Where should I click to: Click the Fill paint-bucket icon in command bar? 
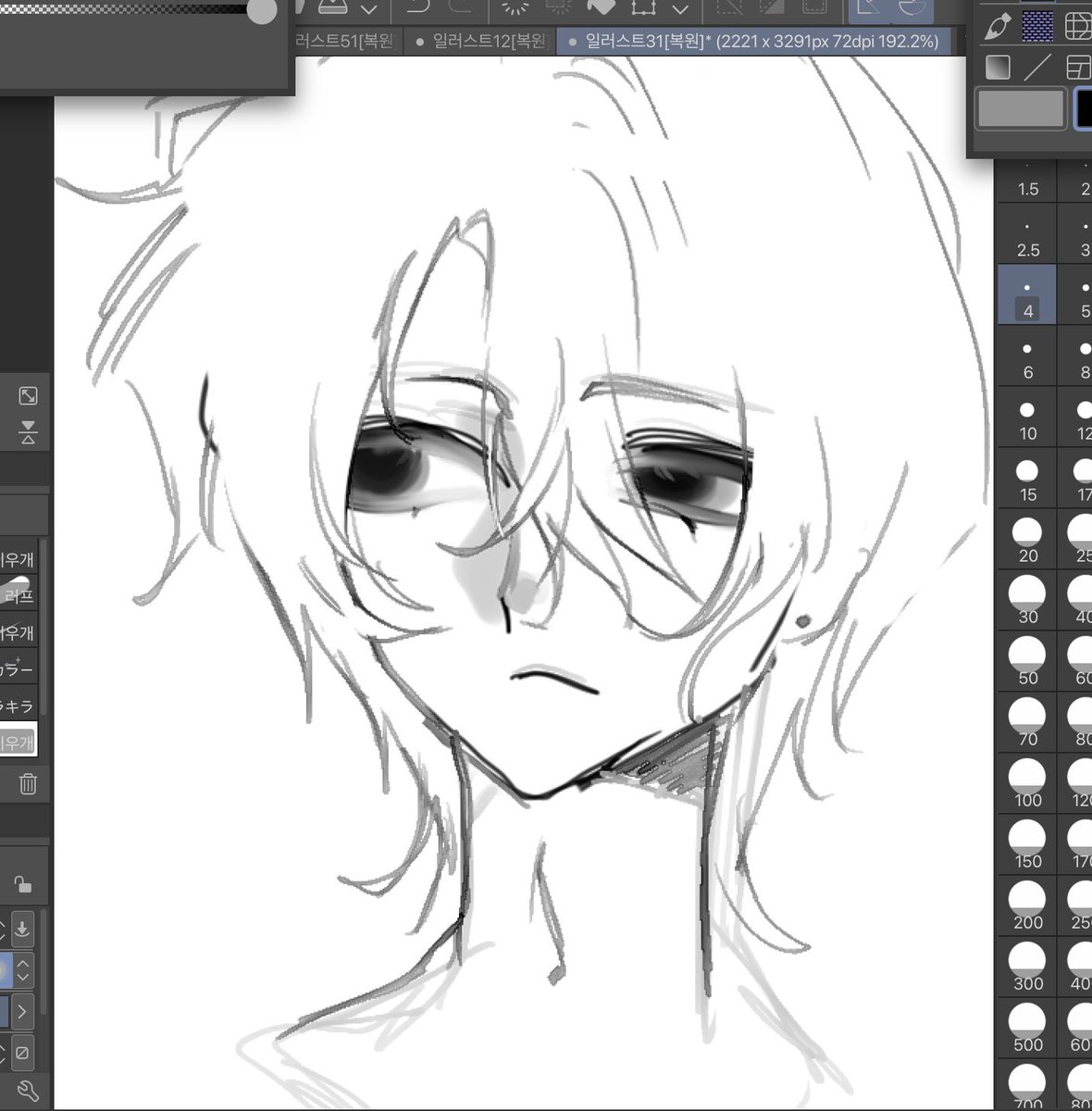(x=601, y=8)
